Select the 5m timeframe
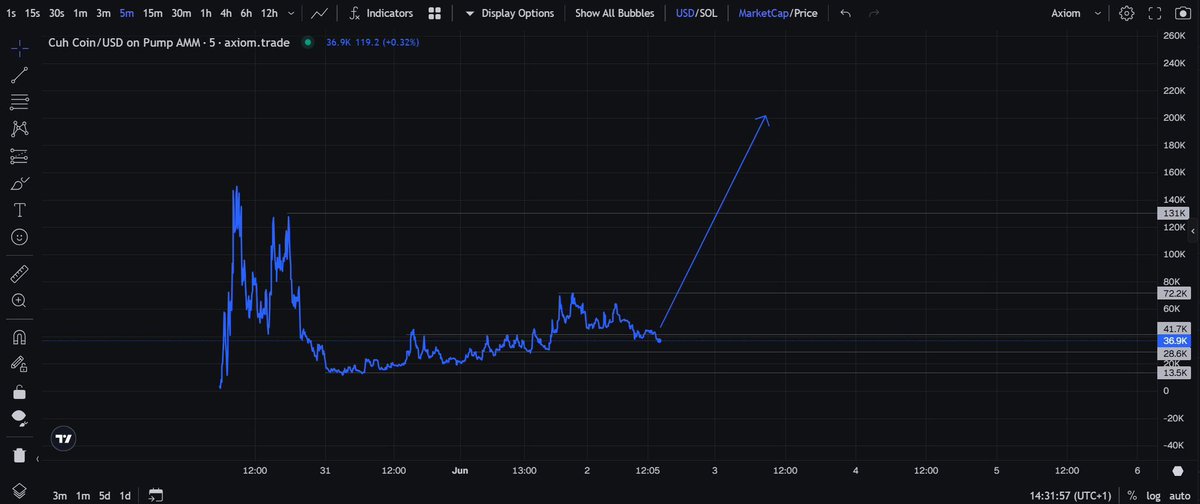The height and width of the screenshot is (504, 1200). (x=126, y=13)
